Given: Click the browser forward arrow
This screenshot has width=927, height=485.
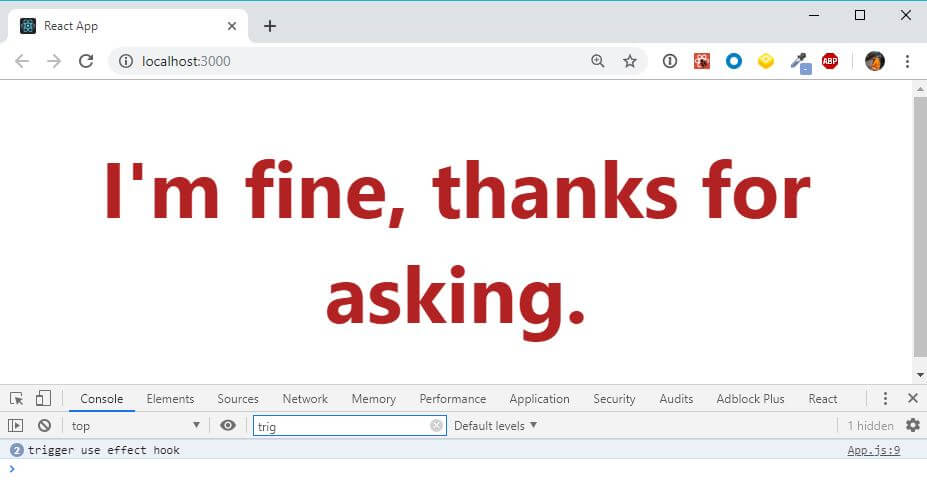Looking at the screenshot, I should click(x=54, y=61).
